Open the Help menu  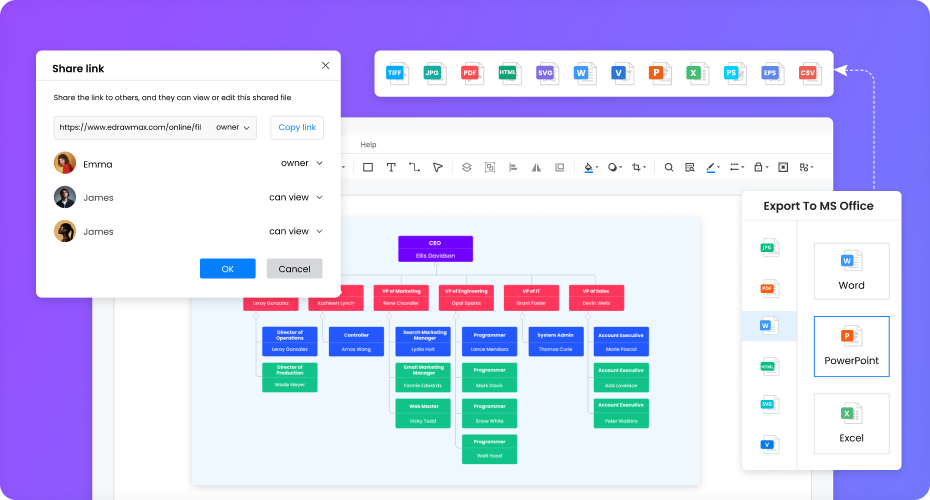click(x=368, y=145)
